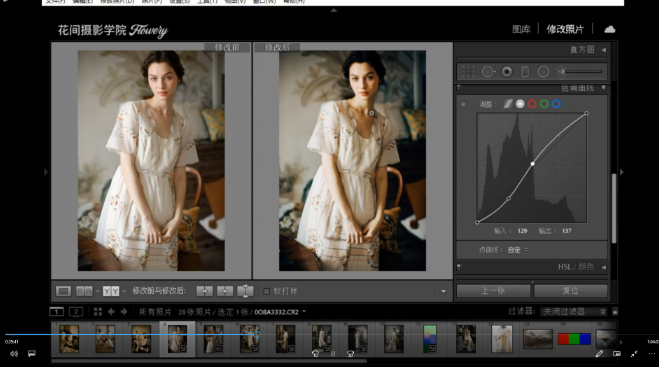This screenshot has width=659, height=367.
Task: Open the before/after view options dropdown
Action: (x=124, y=291)
